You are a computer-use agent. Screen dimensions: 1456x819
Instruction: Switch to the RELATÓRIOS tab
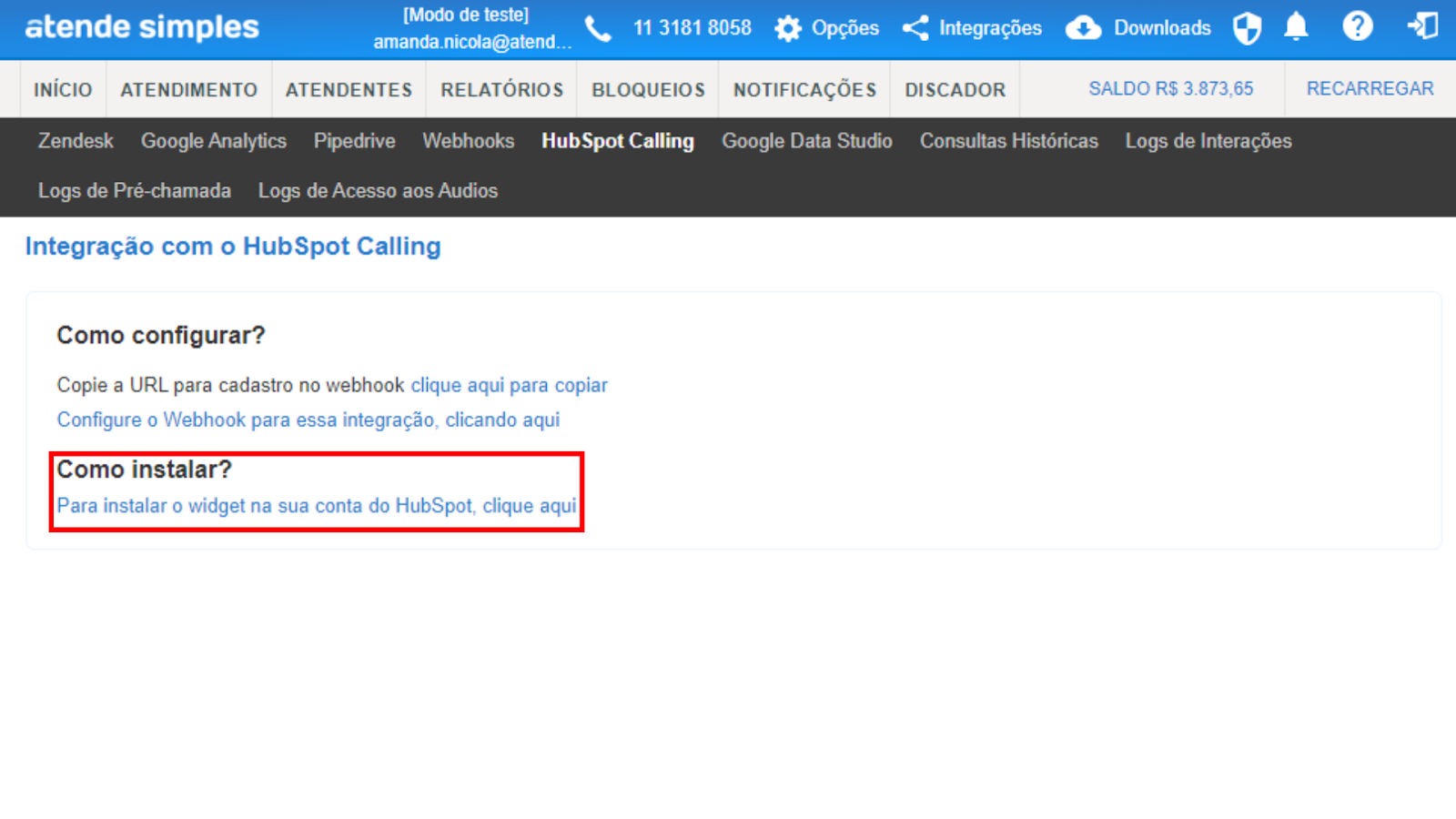pos(502,90)
